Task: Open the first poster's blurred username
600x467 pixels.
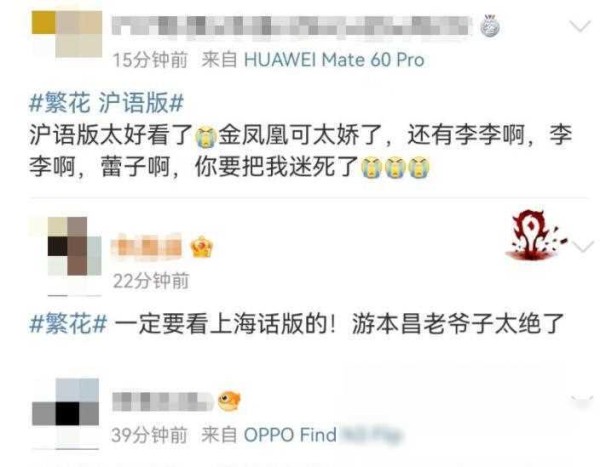Action: [x=291, y=26]
